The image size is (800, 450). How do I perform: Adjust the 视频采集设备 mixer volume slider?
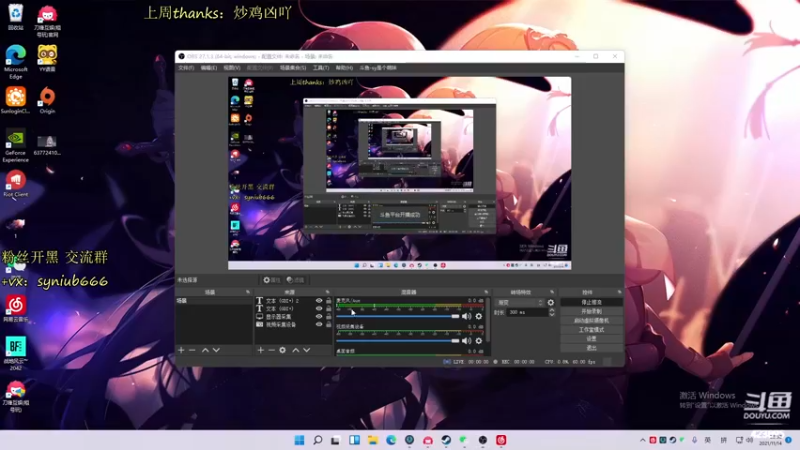(x=398, y=340)
